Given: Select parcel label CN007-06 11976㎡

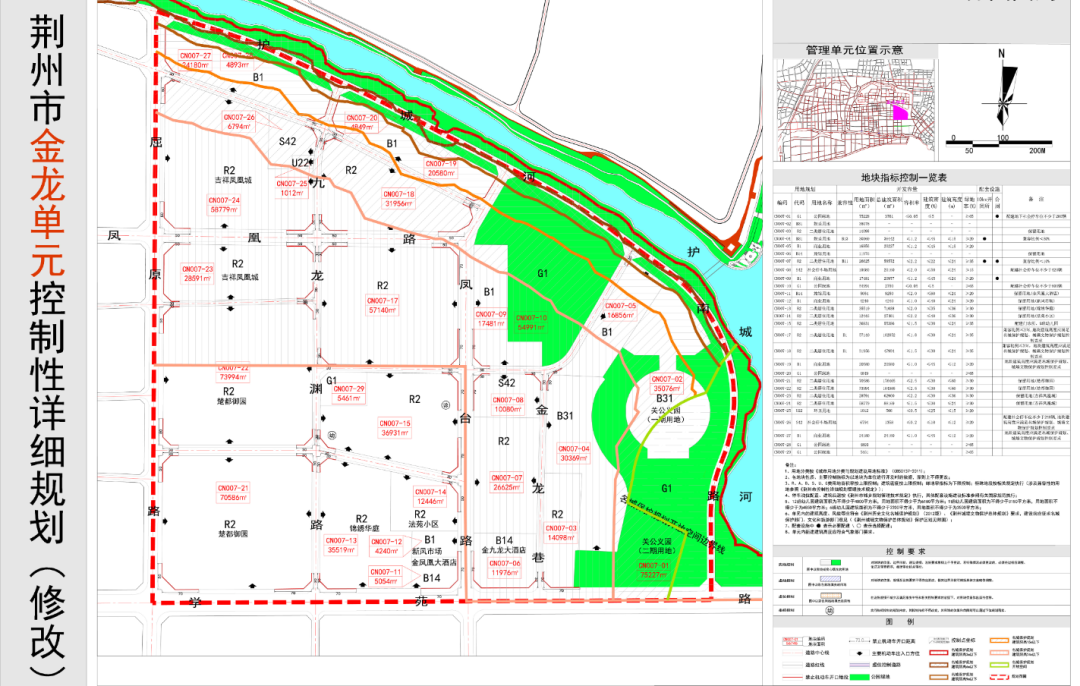Looking at the screenshot, I should click(505, 568).
